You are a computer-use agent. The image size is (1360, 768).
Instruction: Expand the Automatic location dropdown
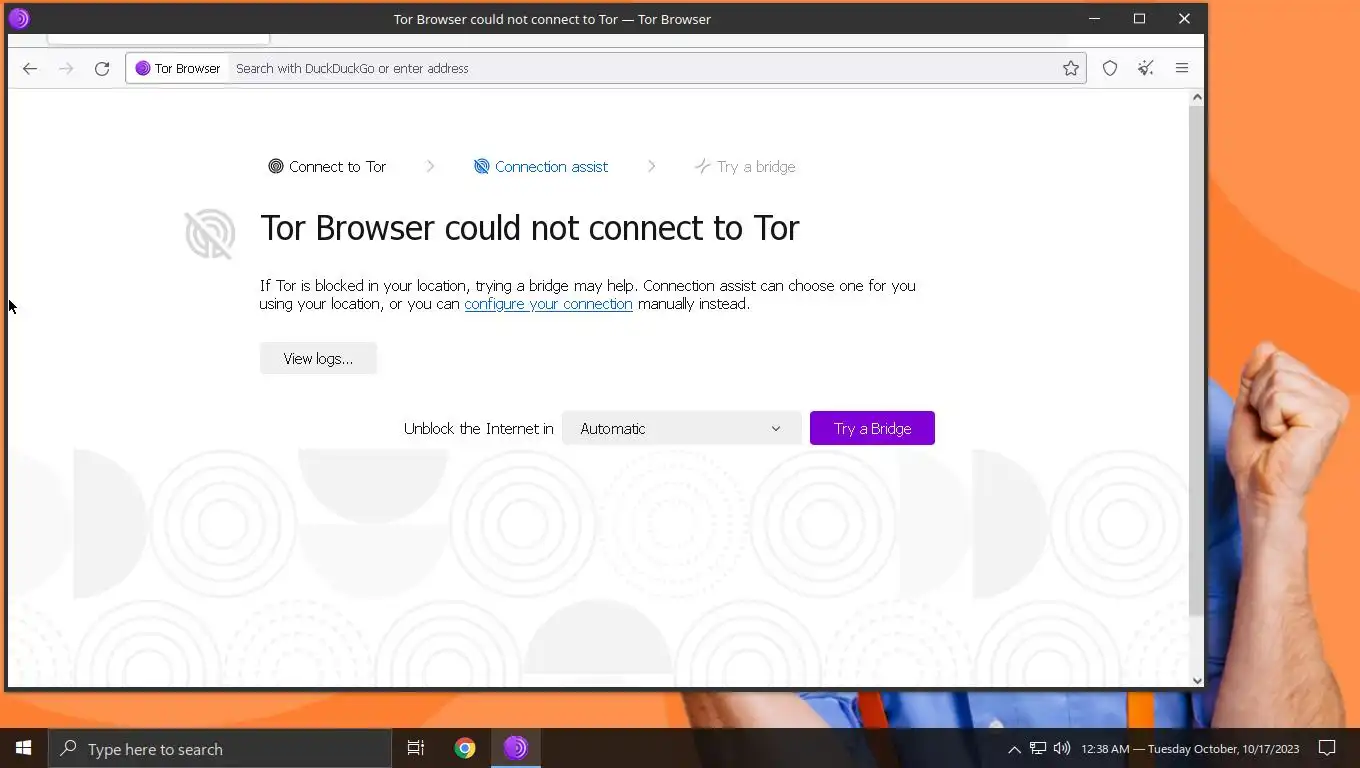coord(681,428)
